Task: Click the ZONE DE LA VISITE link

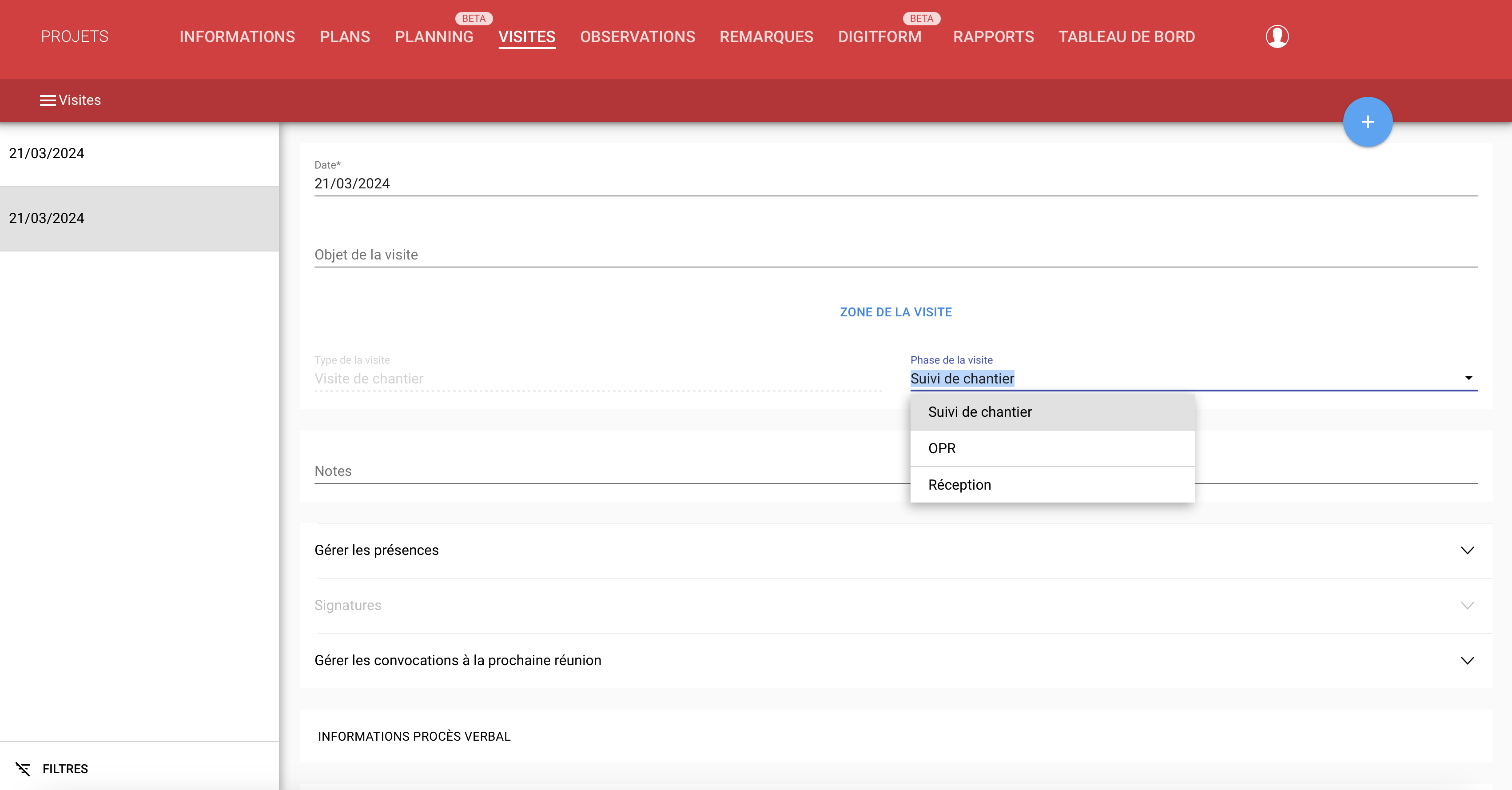Action: pyautogui.click(x=895, y=312)
